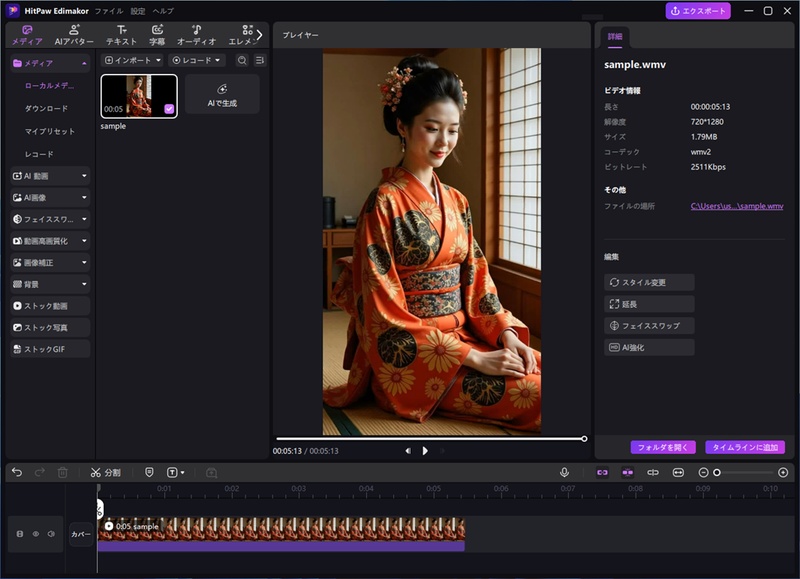Click the undo arrow in timeline toolbar
Image resolution: width=800 pixels, height=579 pixels.
click(17, 472)
